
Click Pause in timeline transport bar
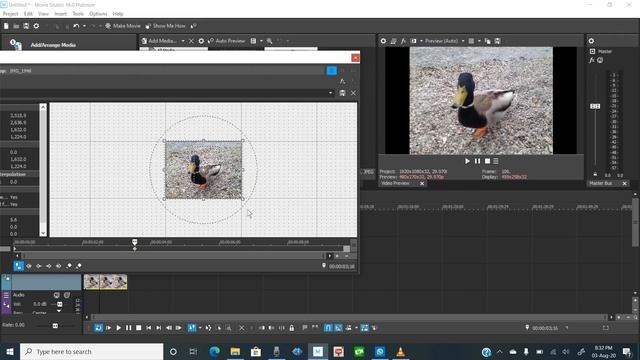click(x=129, y=328)
